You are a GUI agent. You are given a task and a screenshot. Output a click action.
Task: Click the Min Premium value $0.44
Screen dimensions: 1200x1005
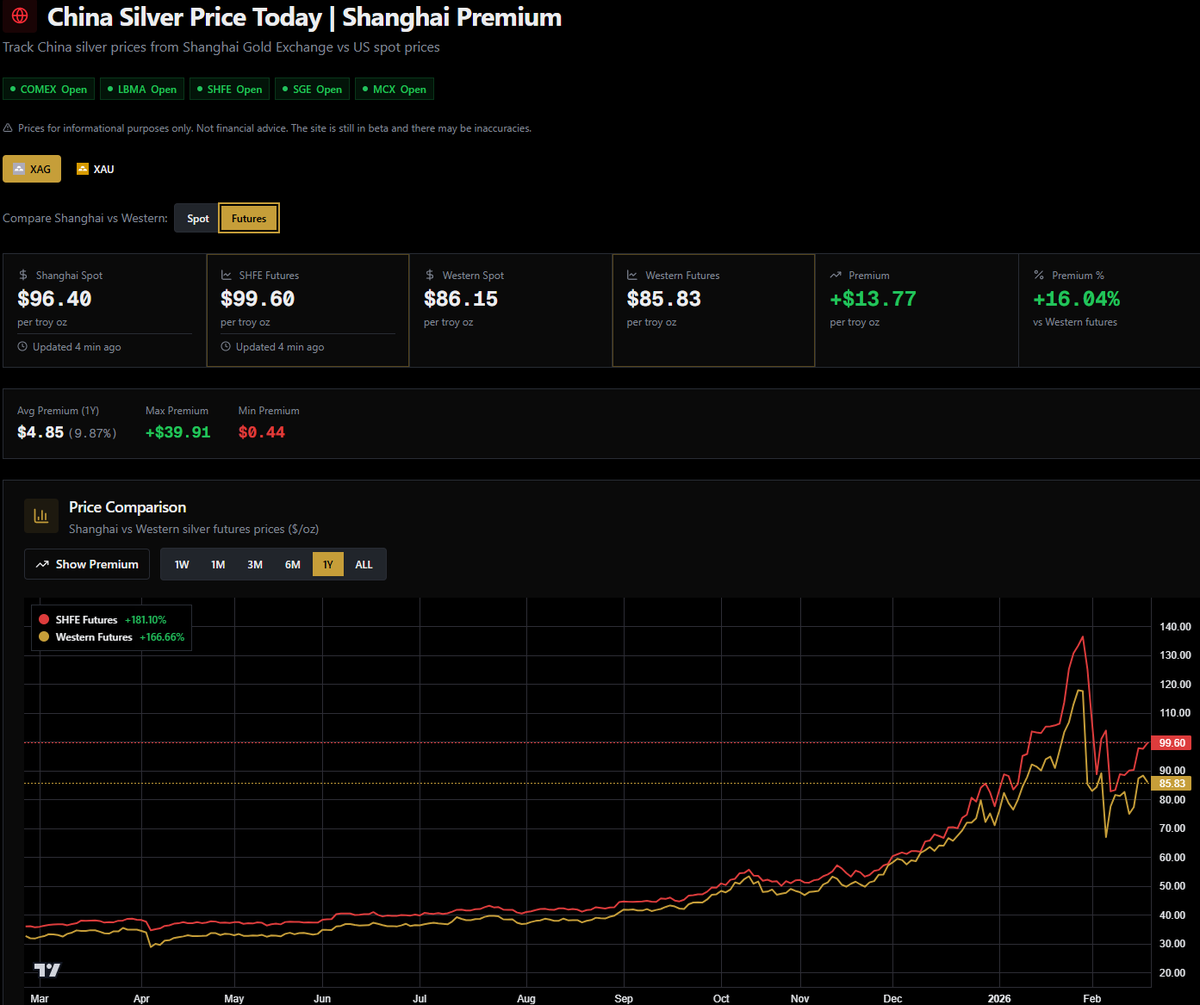(x=261, y=432)
